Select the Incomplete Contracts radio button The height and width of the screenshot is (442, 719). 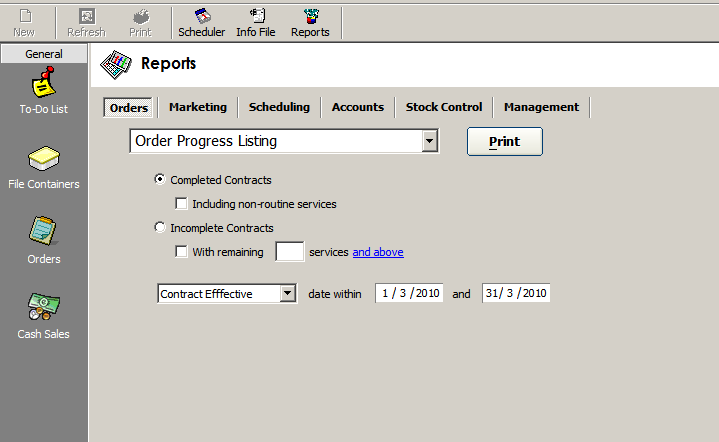point(160,227)
